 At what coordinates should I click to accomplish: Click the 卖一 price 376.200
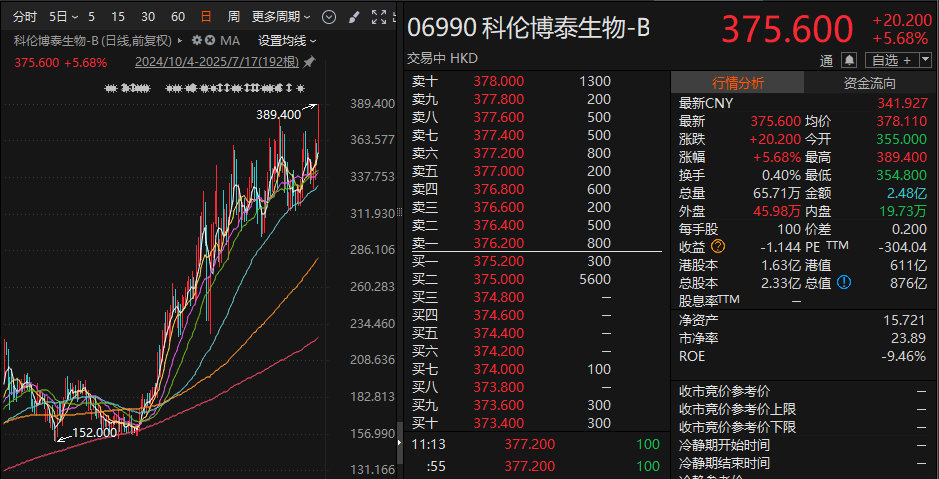tap(498, 243)
